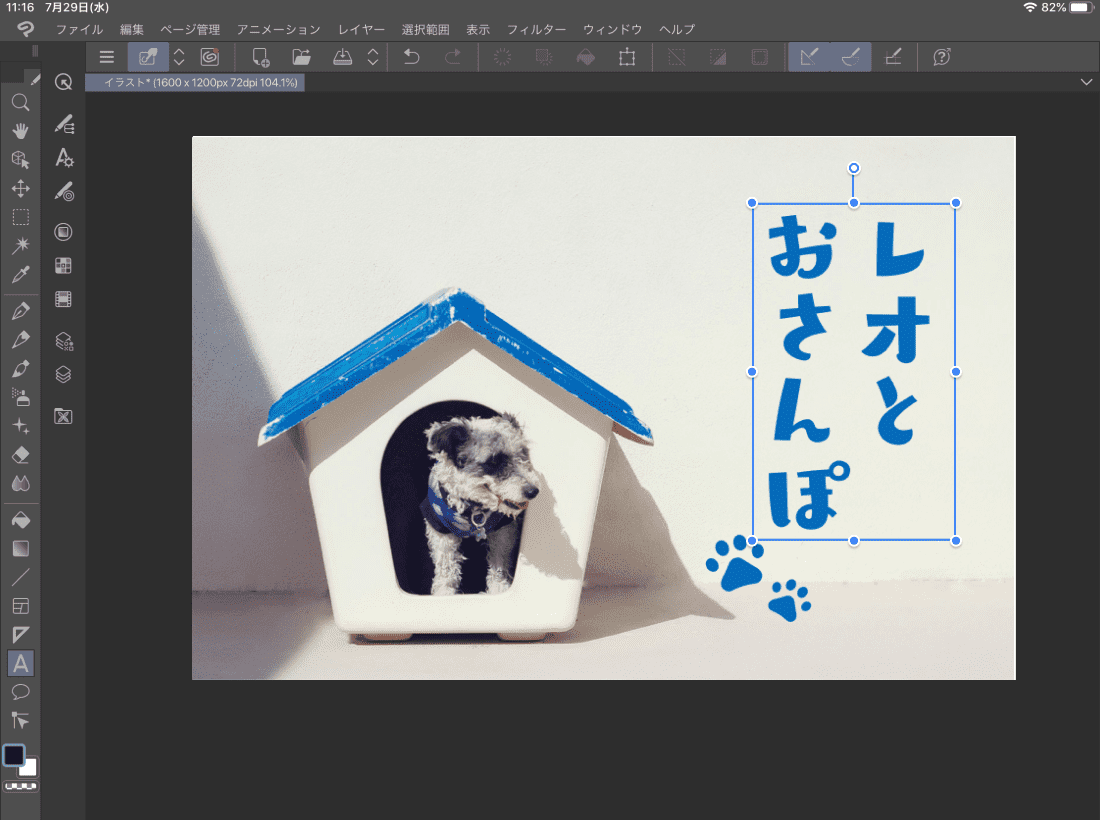
Task: Undo the last action
Action: (410, 57)
